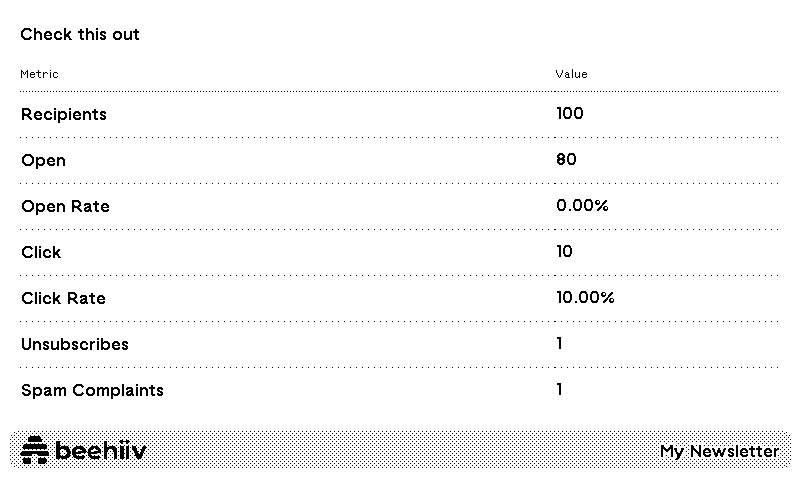
Task: Select the Recipients metric label
Action: pos(64,115)
